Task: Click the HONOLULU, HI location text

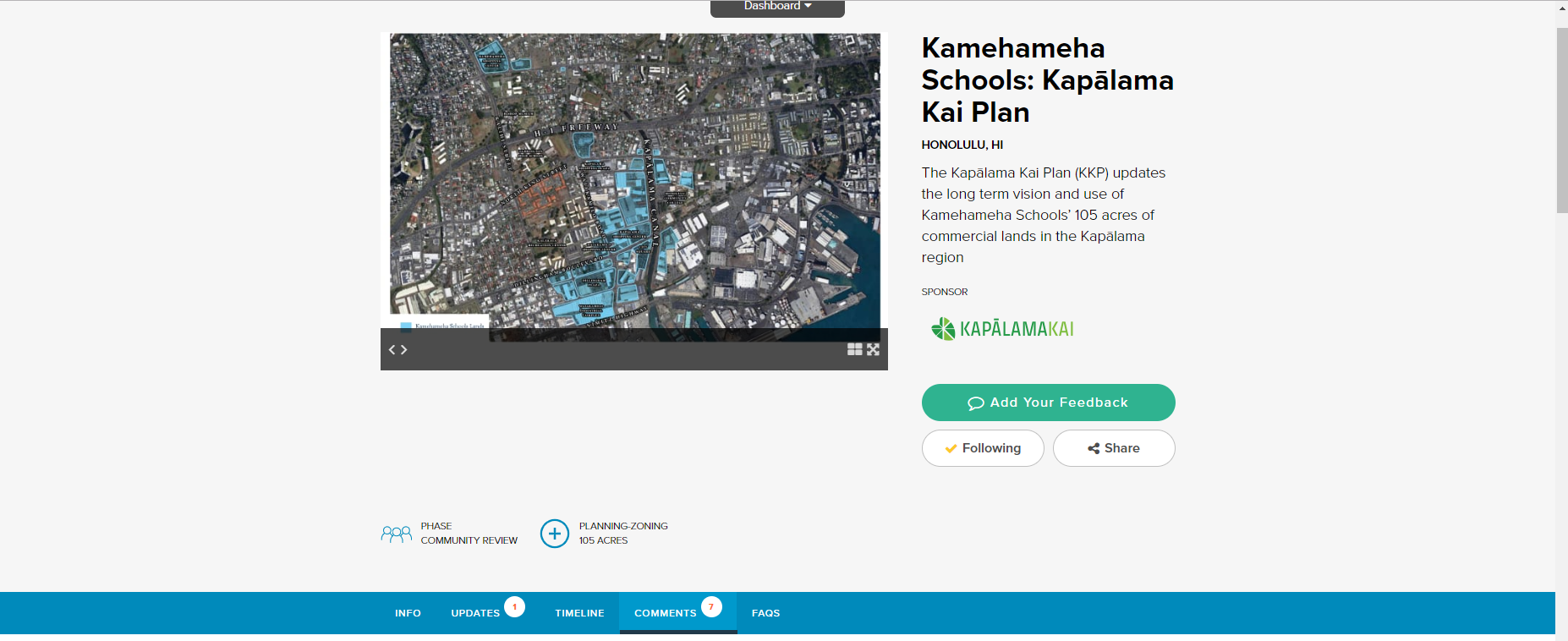Action: (962, 145)
